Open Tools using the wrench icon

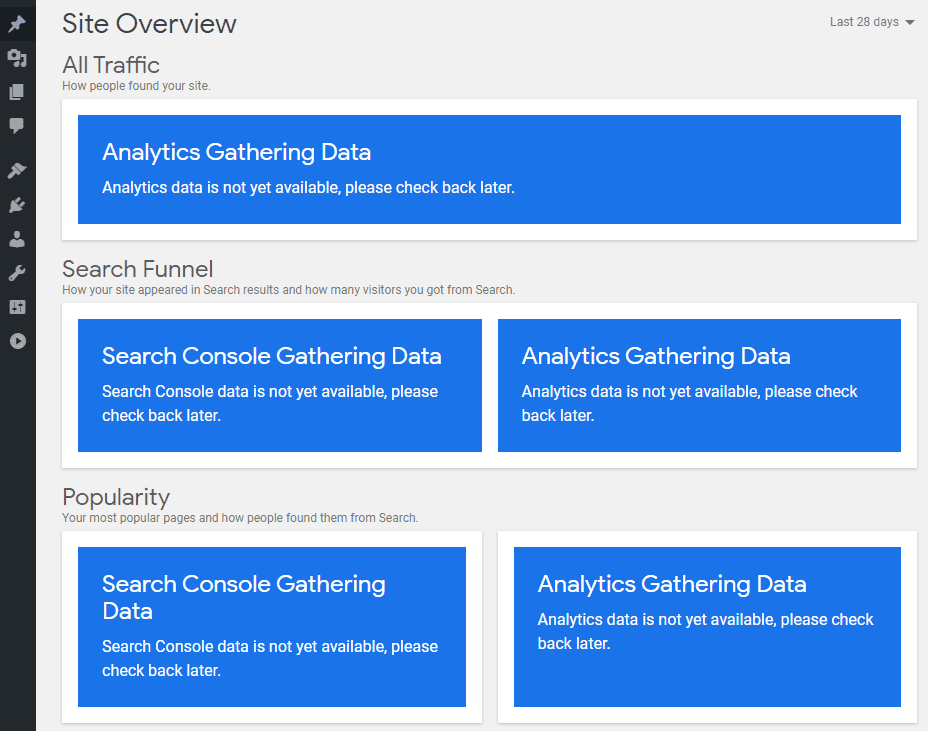(x=16, y=272)
